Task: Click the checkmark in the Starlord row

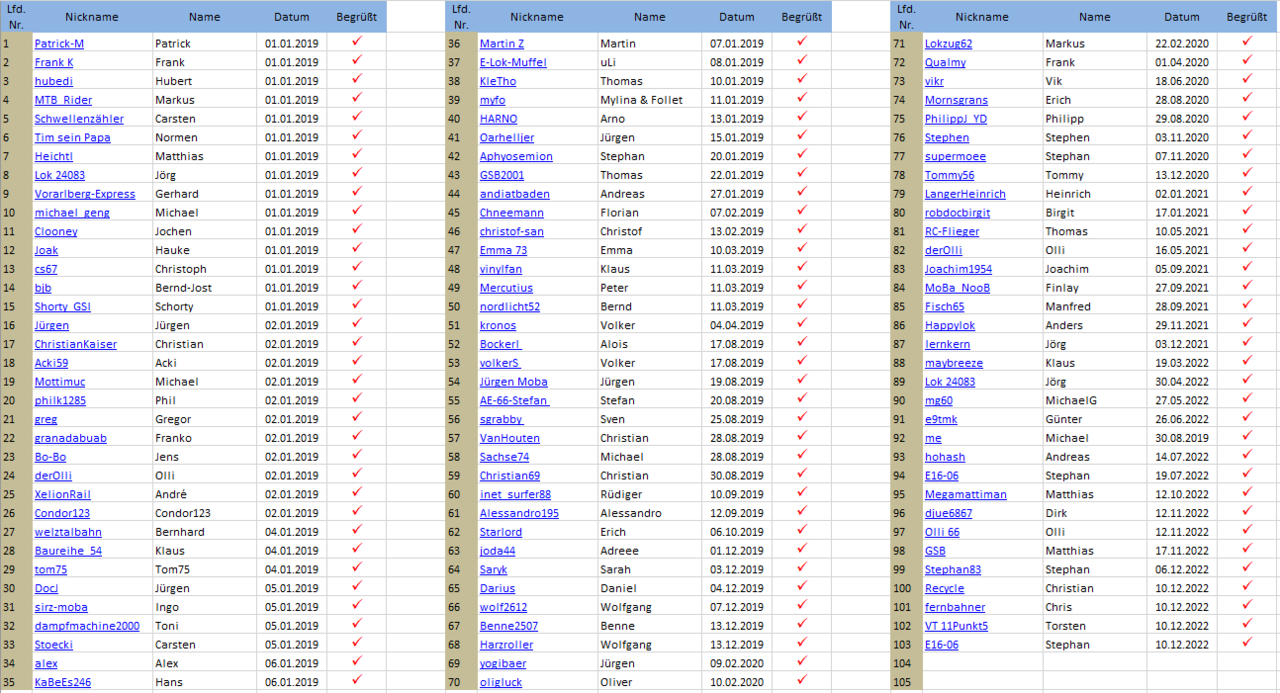Action: pos(802,530)
